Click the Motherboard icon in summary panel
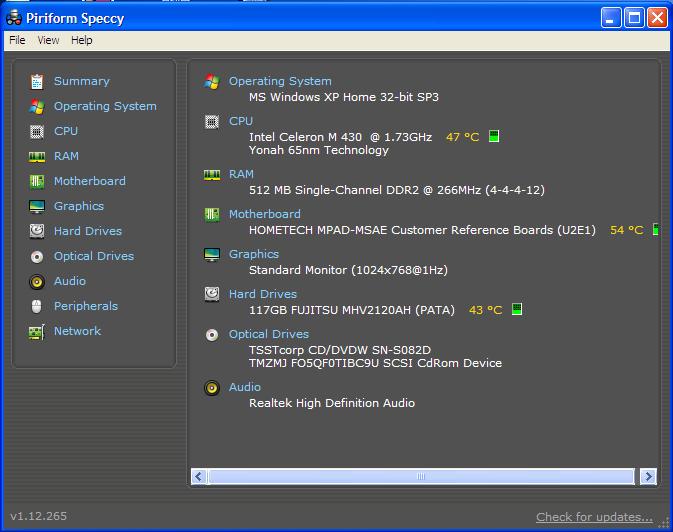Viewport: 673px width, 532px height. 212,214
